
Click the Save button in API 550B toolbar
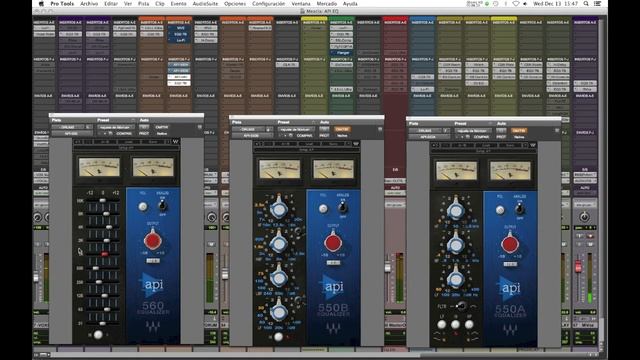pyautogui.click(x=333, y=144)
